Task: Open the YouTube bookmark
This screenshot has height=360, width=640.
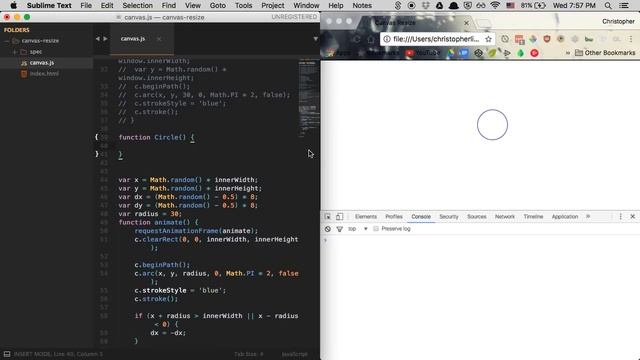Action: click(423, 53)
